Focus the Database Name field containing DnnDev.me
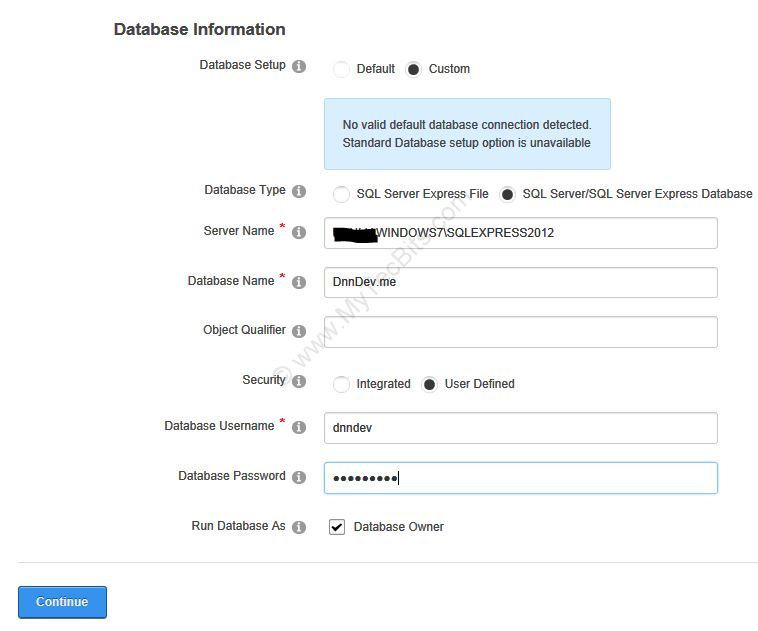The height and width of the screenshot is (631, 758). point(521,282)
